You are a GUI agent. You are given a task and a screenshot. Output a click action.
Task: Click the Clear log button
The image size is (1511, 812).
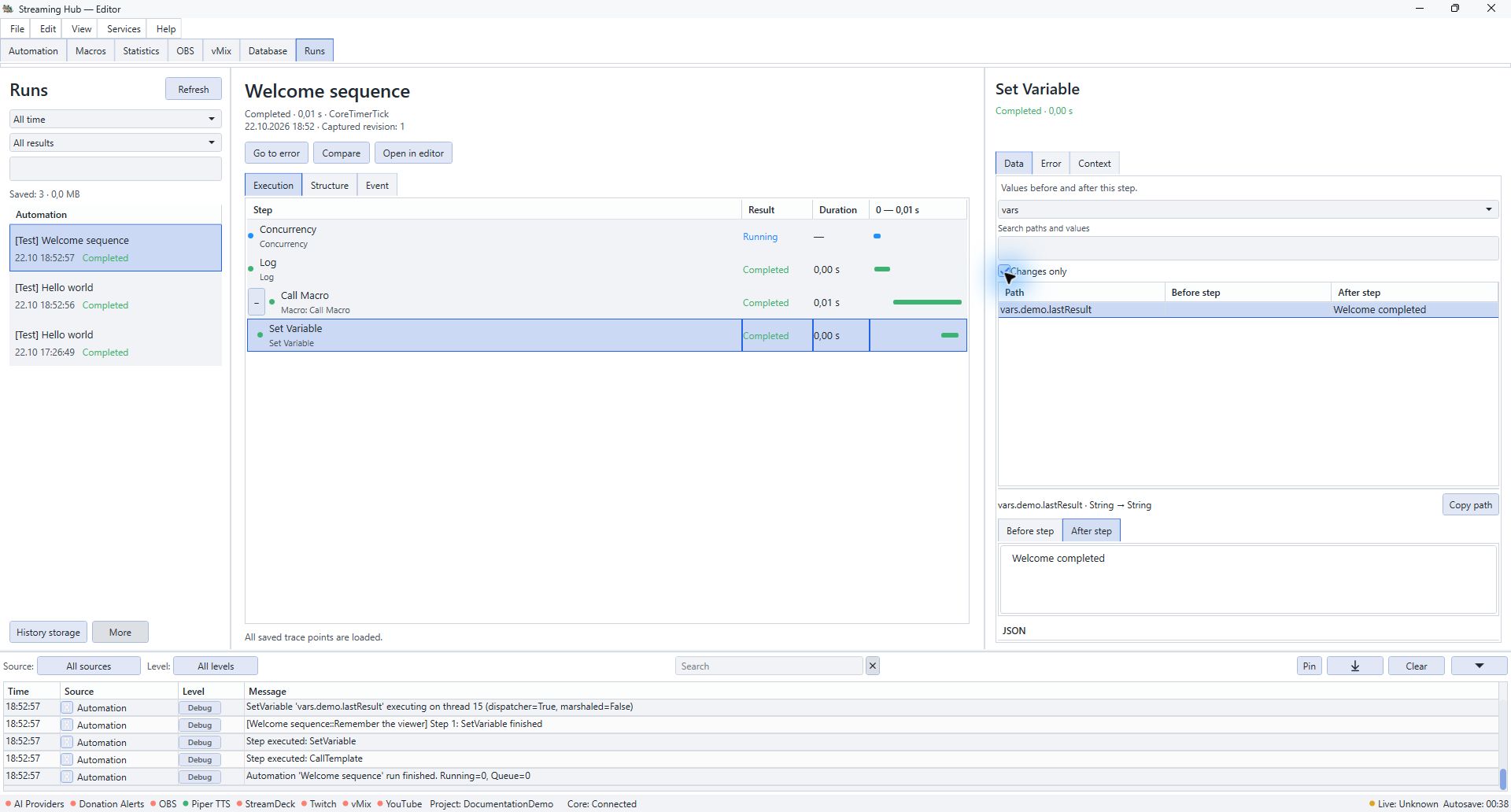[x=1416, y=666]
